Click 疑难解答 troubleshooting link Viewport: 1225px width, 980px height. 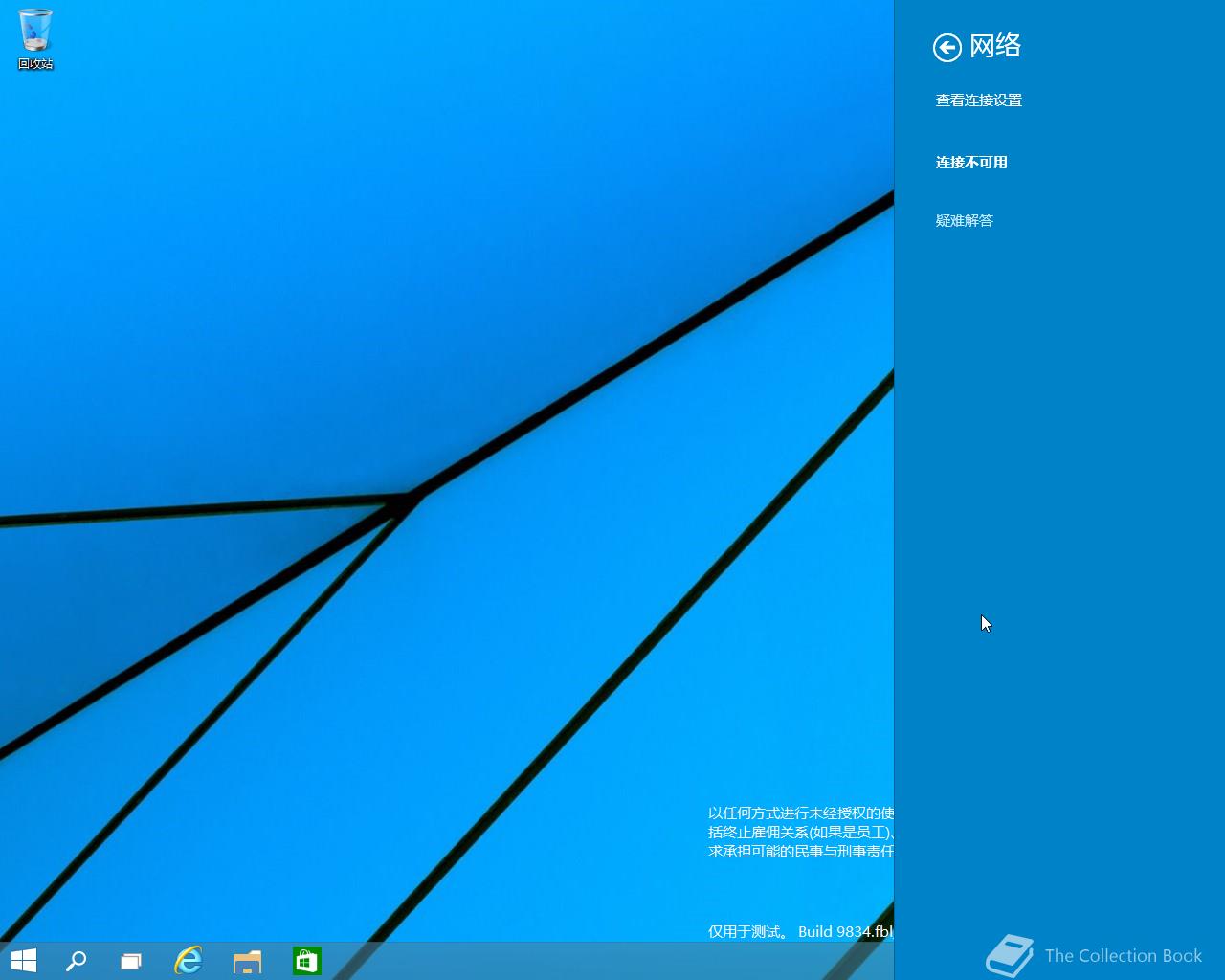(965, 221)
